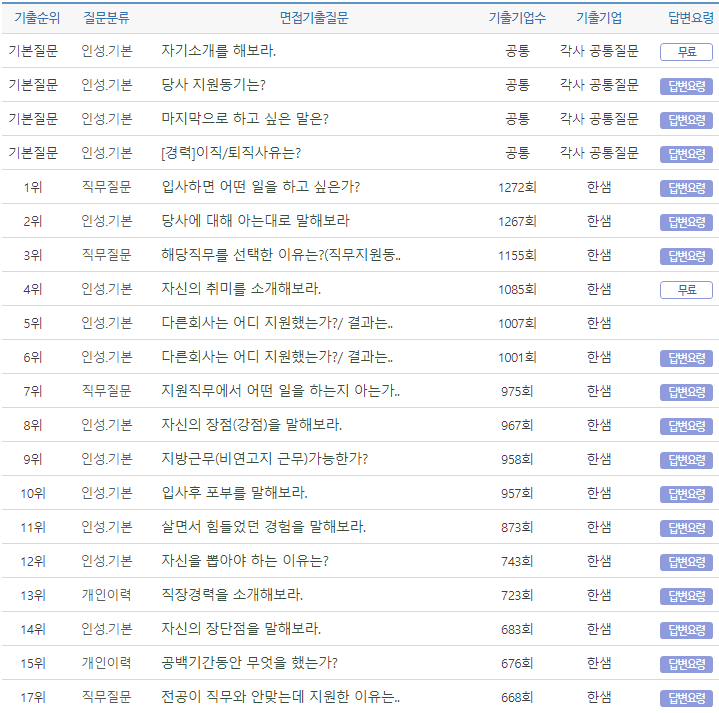Viewport: 719px width, 713px height.
Task: Open 답변요령 for 마지막으로 하고 싶은 말은?
Action: coord(686,120)
